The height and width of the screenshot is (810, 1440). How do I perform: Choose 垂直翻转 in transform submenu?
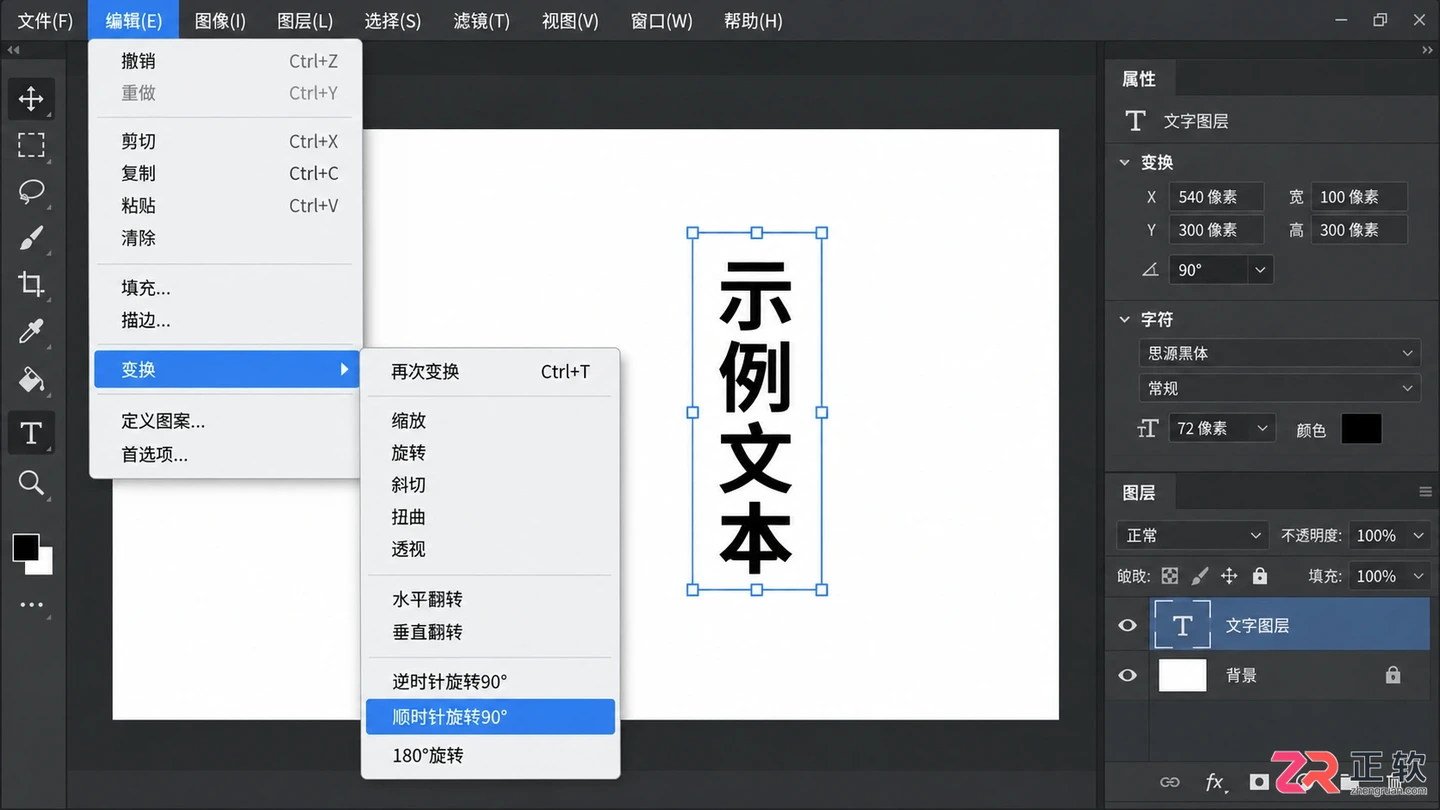point(490,632)
